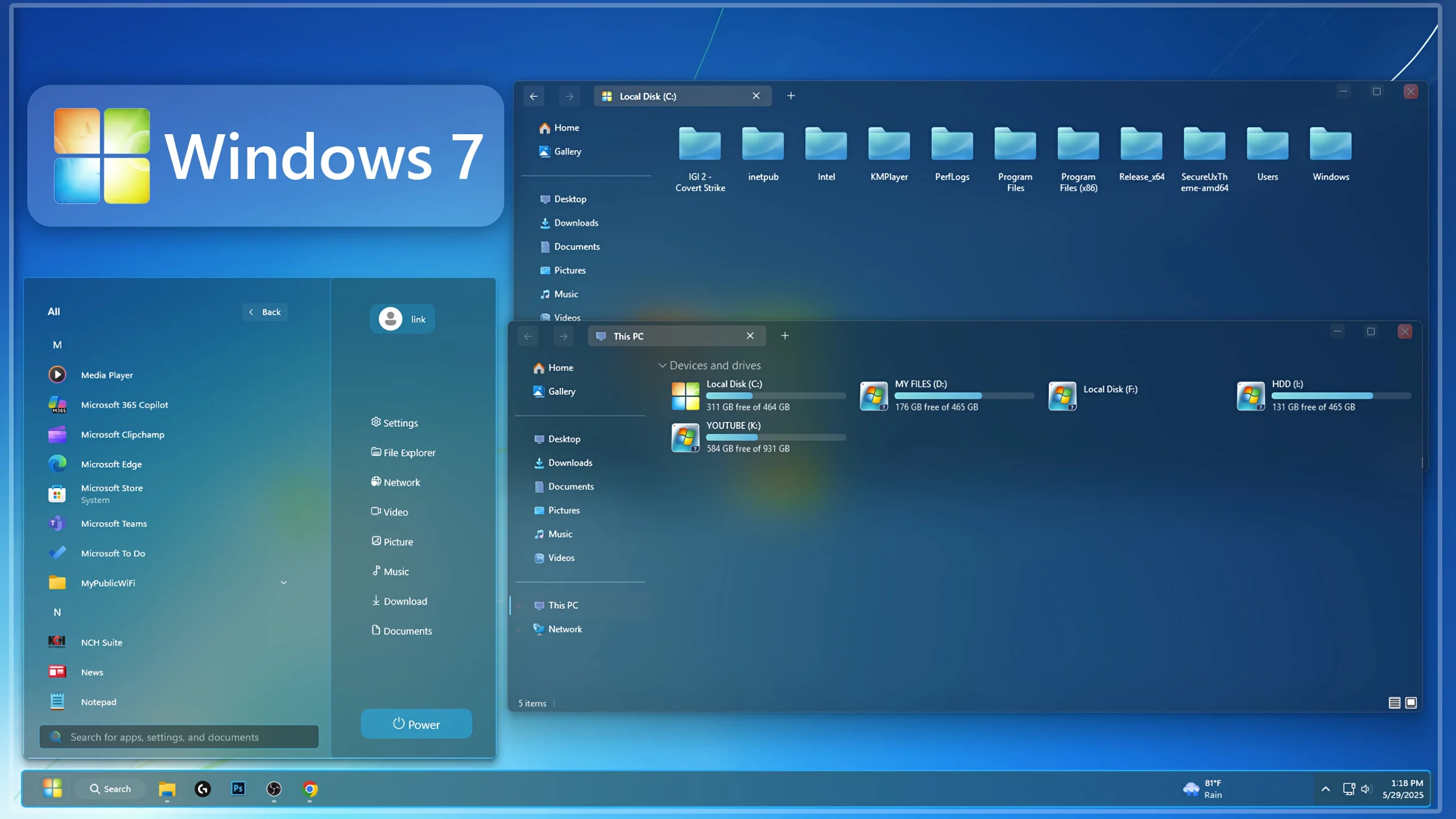Select the Windows folder
1456x819 pixels.
point(1330,155)
